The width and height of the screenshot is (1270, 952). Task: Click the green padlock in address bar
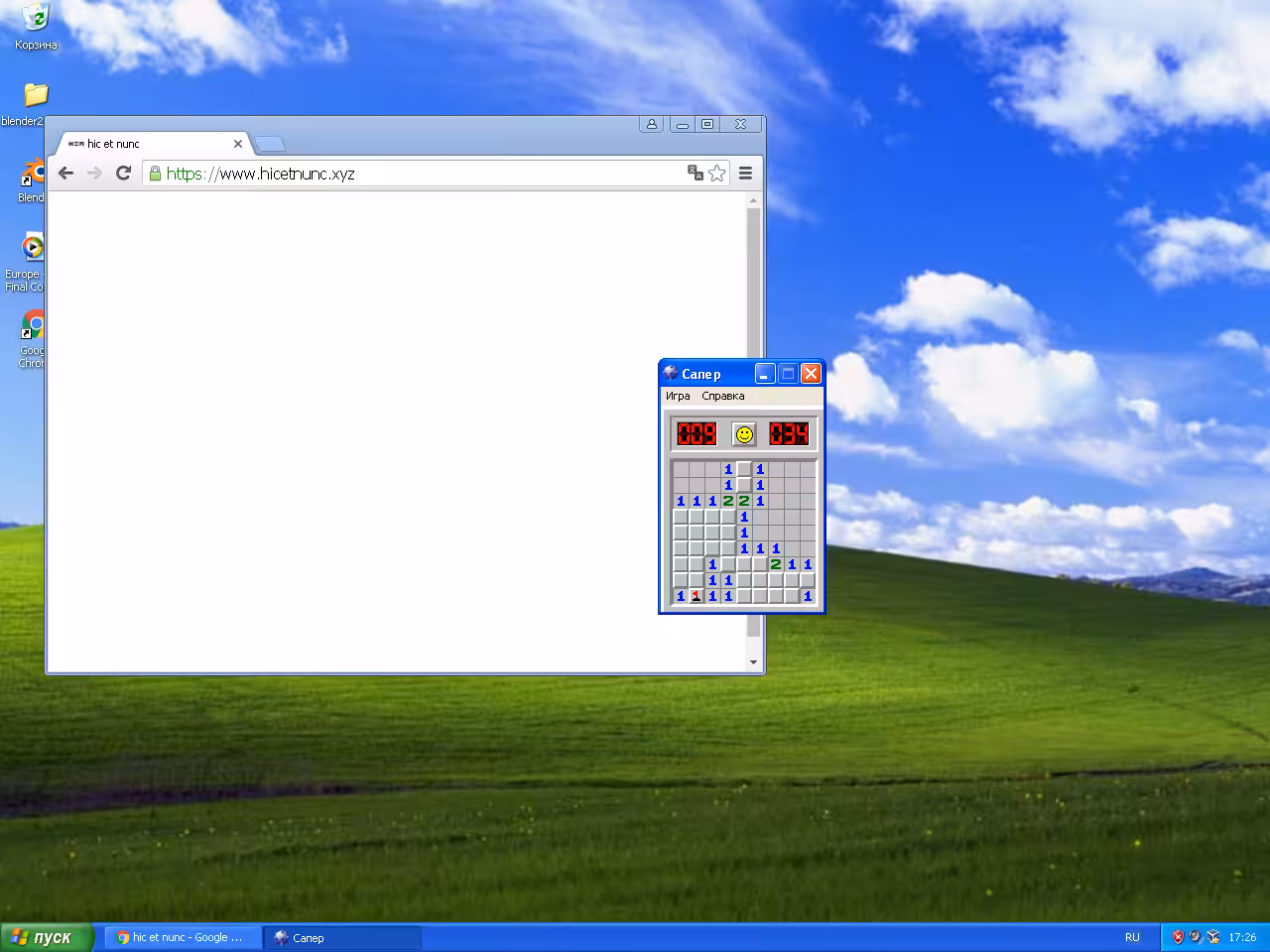click(155, 174)
